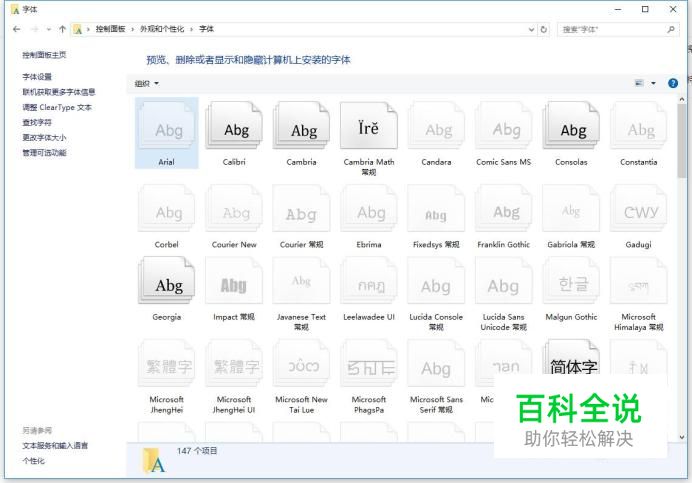Click the scroll up arrow of font list
Screen dimensions: 692x483
[682, 100]
